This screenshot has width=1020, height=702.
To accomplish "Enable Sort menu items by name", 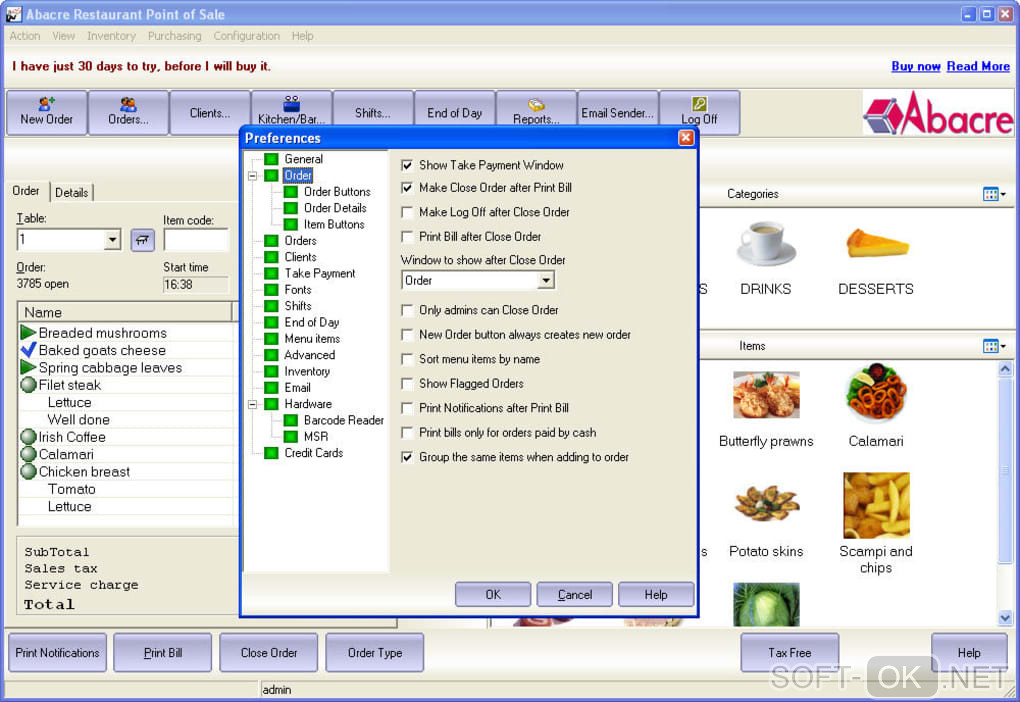I will click(407, 359).
